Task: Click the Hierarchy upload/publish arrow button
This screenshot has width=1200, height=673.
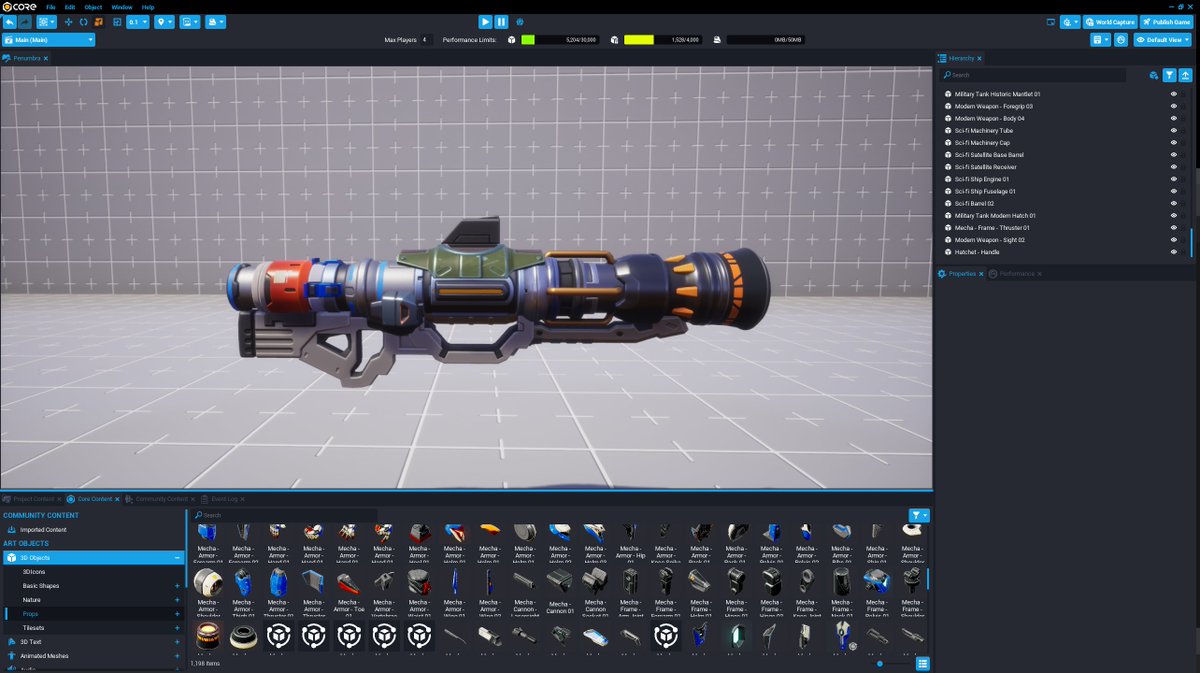Action: pos(1185,75)
